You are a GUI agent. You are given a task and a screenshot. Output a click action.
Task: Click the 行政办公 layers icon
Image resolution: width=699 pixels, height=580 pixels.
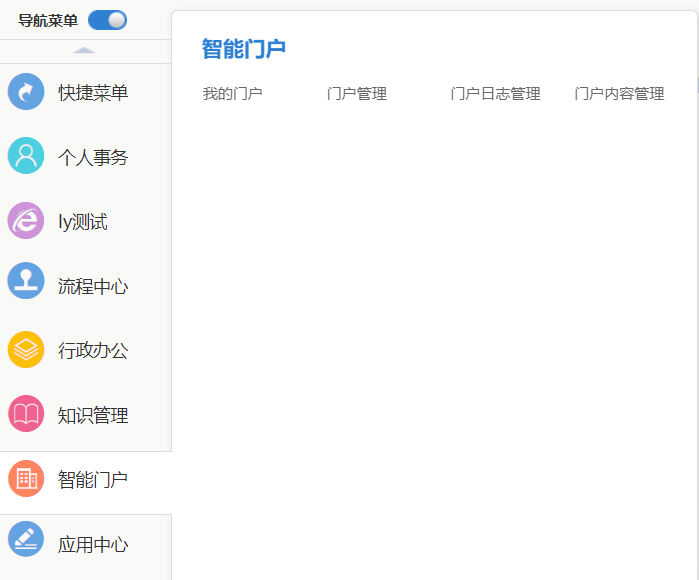[x=26, y=350]
